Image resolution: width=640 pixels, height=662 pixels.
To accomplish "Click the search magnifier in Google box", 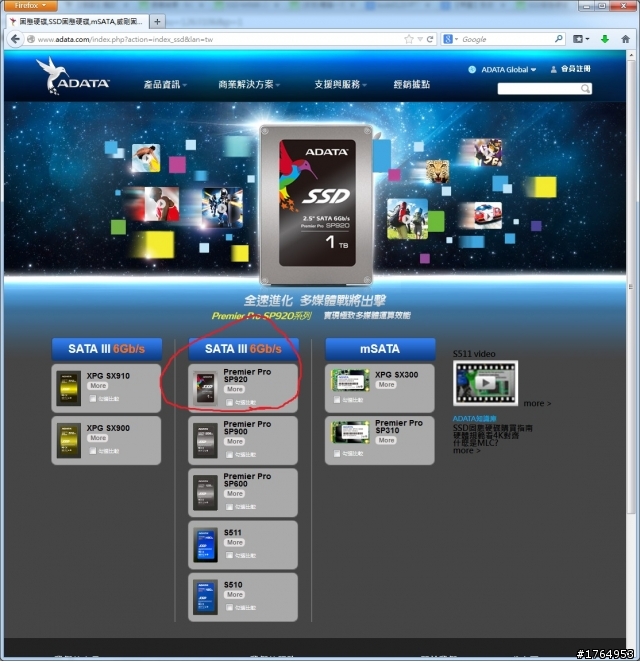I will pos(559,39).
